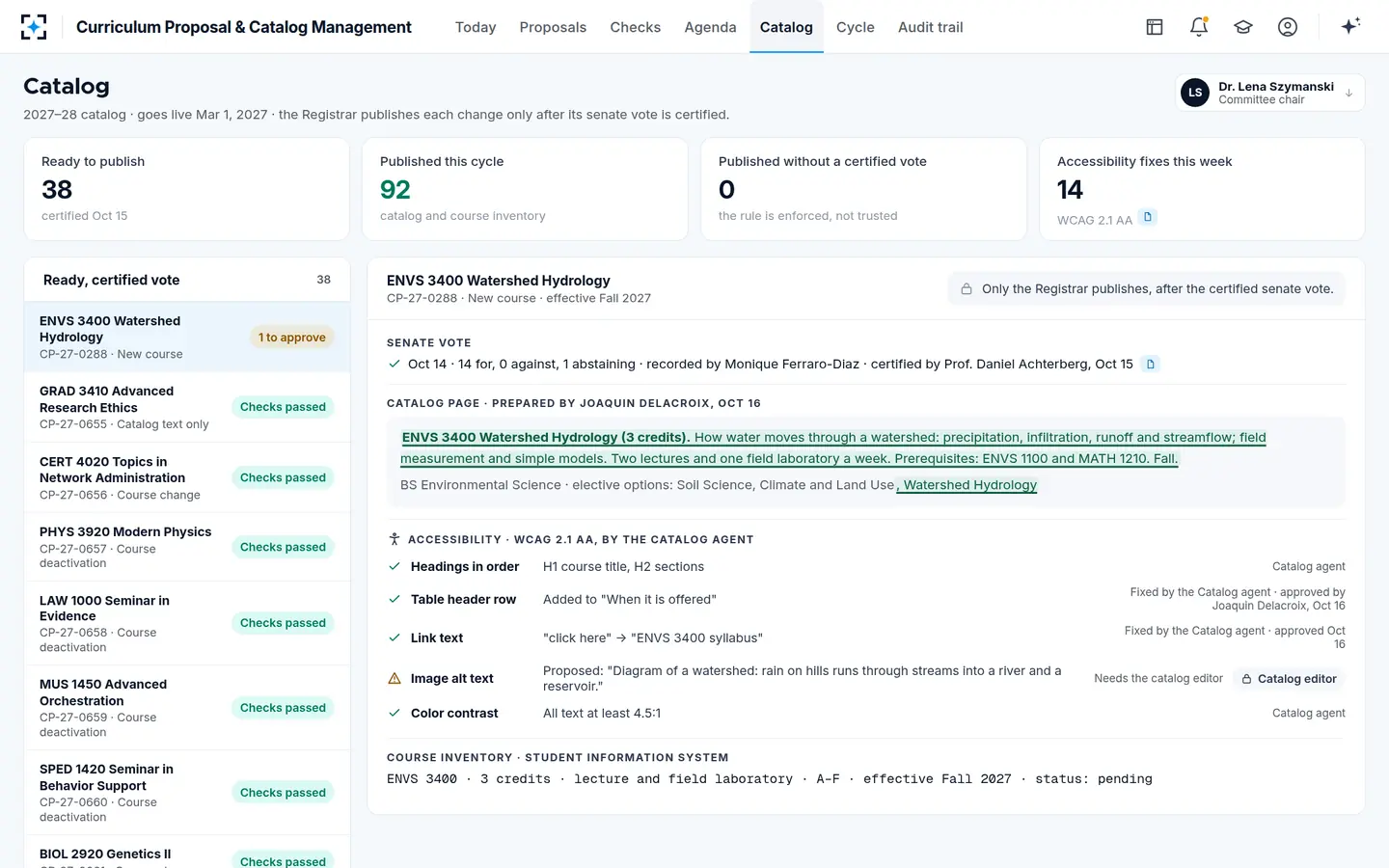Screen dimensions: 1389x868
Task: Click the underlined 'Watershed Hydrology' elective addition
Action: click(x=969, y=485)
